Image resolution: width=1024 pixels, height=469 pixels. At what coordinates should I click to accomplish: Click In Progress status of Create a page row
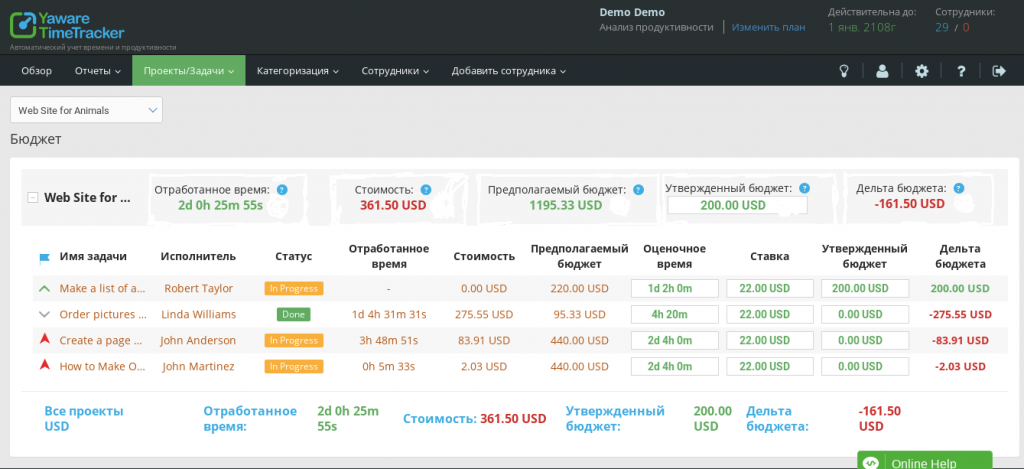294,340
